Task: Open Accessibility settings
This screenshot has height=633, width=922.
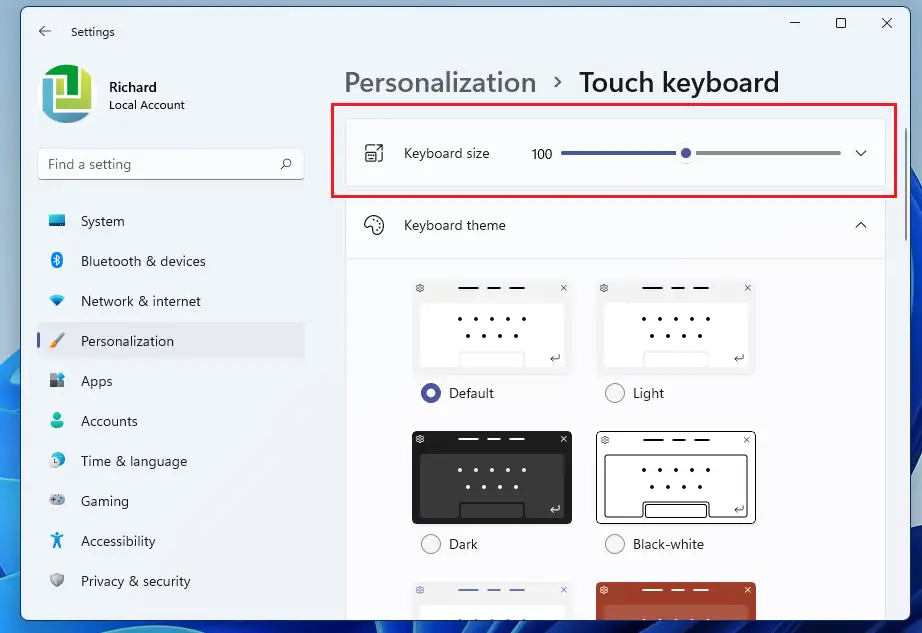Action: point(171,541)
